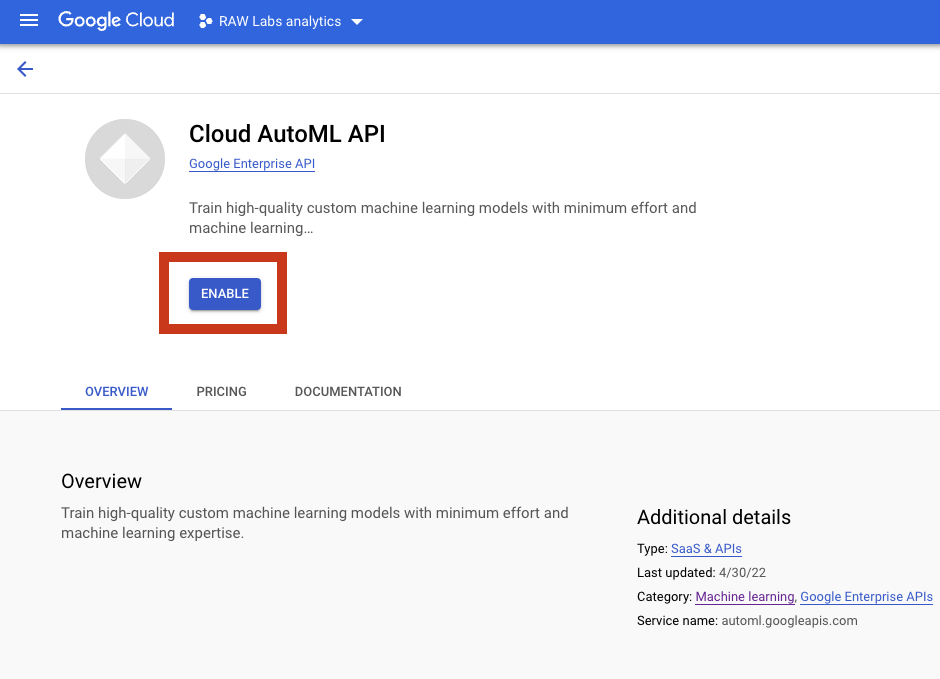Click the truncated description ending in 'machine learning…'
Viewport: 940px width, 679px height.
point(442,218)
